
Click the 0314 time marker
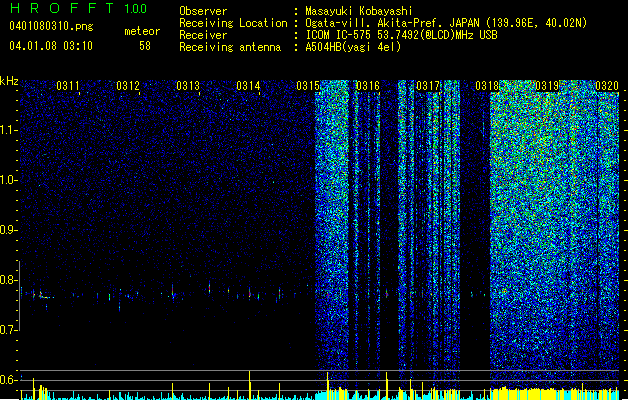[248, 86]
